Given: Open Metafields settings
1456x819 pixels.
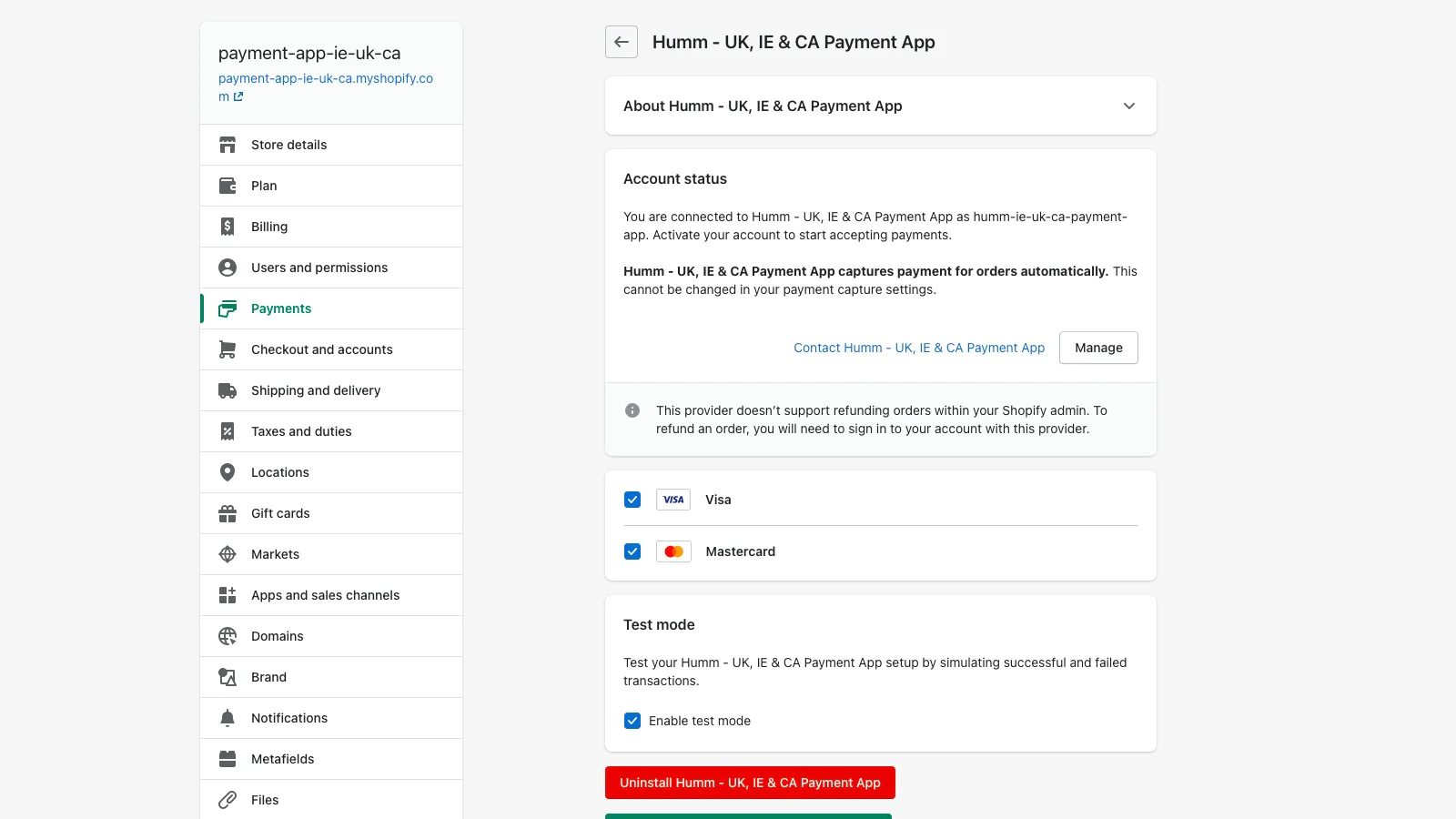Looking at the screenshot, I should click(x=331, y=759).
